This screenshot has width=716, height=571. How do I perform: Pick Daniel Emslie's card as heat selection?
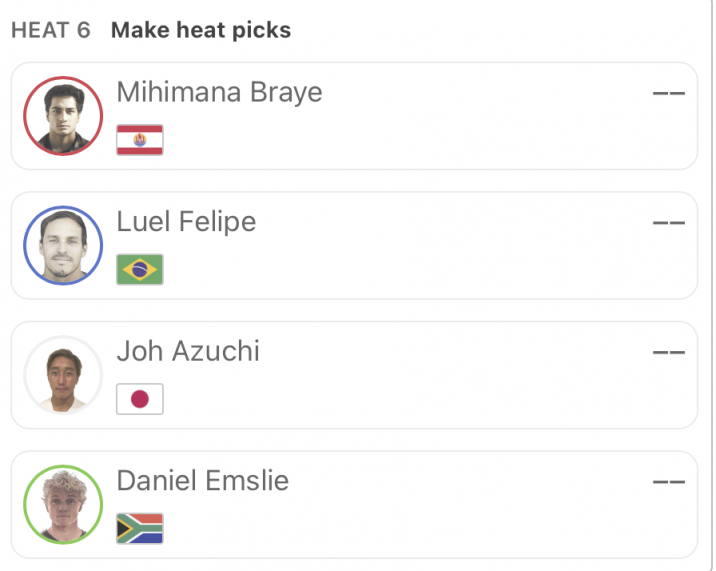pos(354,504)
